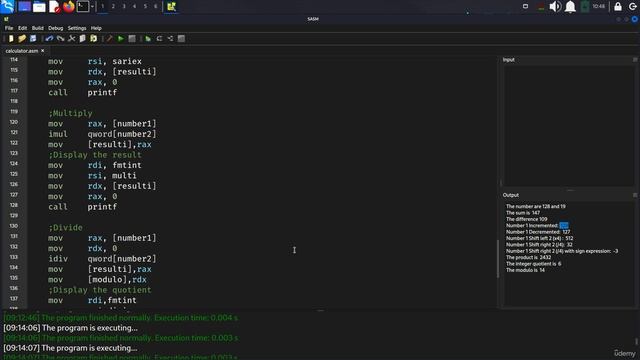Float the Output panel with its corner button
The image size is (640, 360).
[635, 195]
